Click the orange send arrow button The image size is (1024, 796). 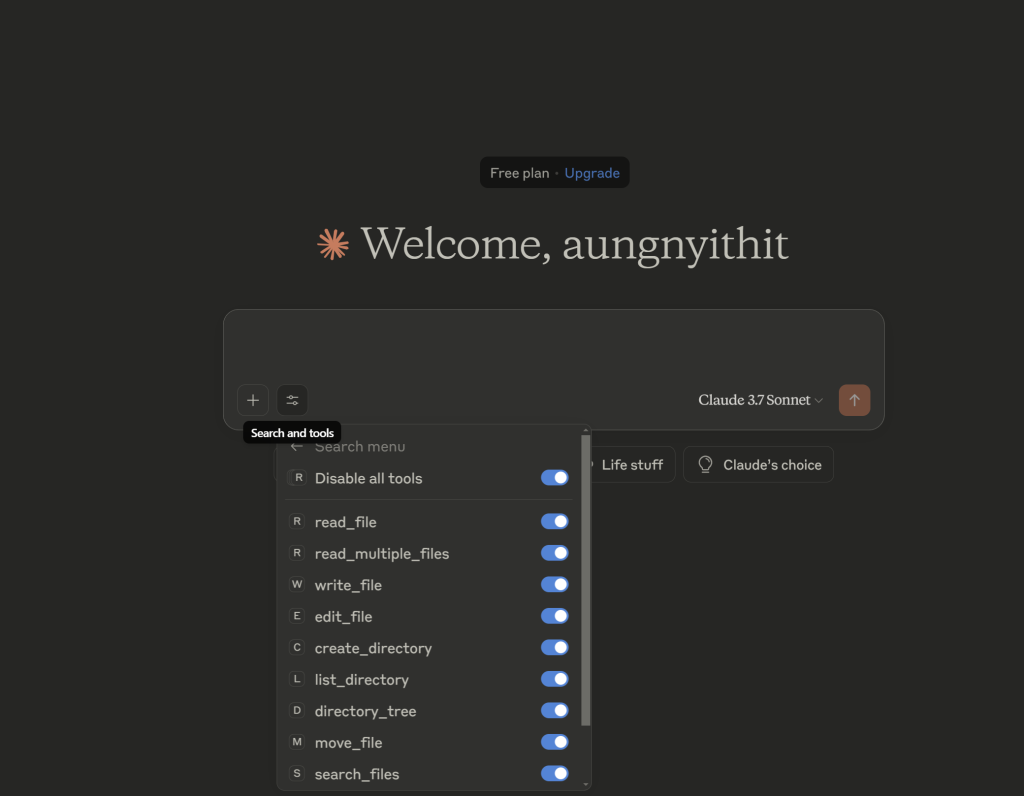point(854,400)
